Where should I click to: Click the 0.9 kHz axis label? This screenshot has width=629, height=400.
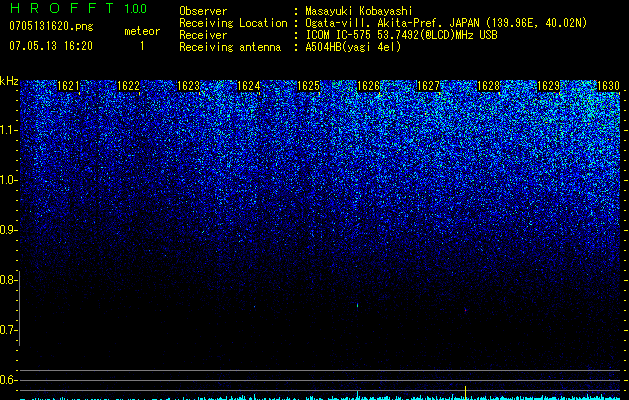8,230
